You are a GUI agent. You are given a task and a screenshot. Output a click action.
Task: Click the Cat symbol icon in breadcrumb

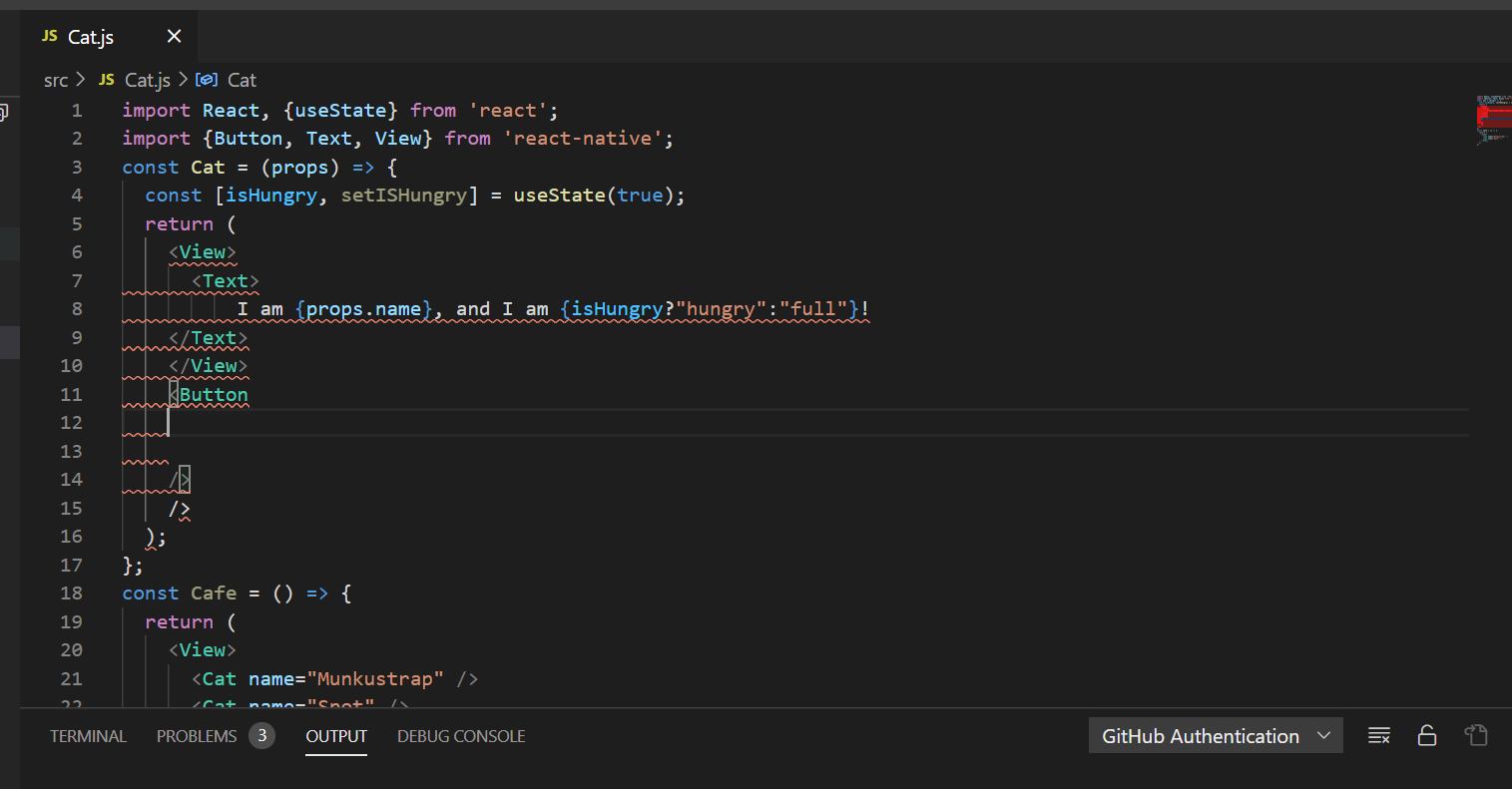click(x=207, y=80)
